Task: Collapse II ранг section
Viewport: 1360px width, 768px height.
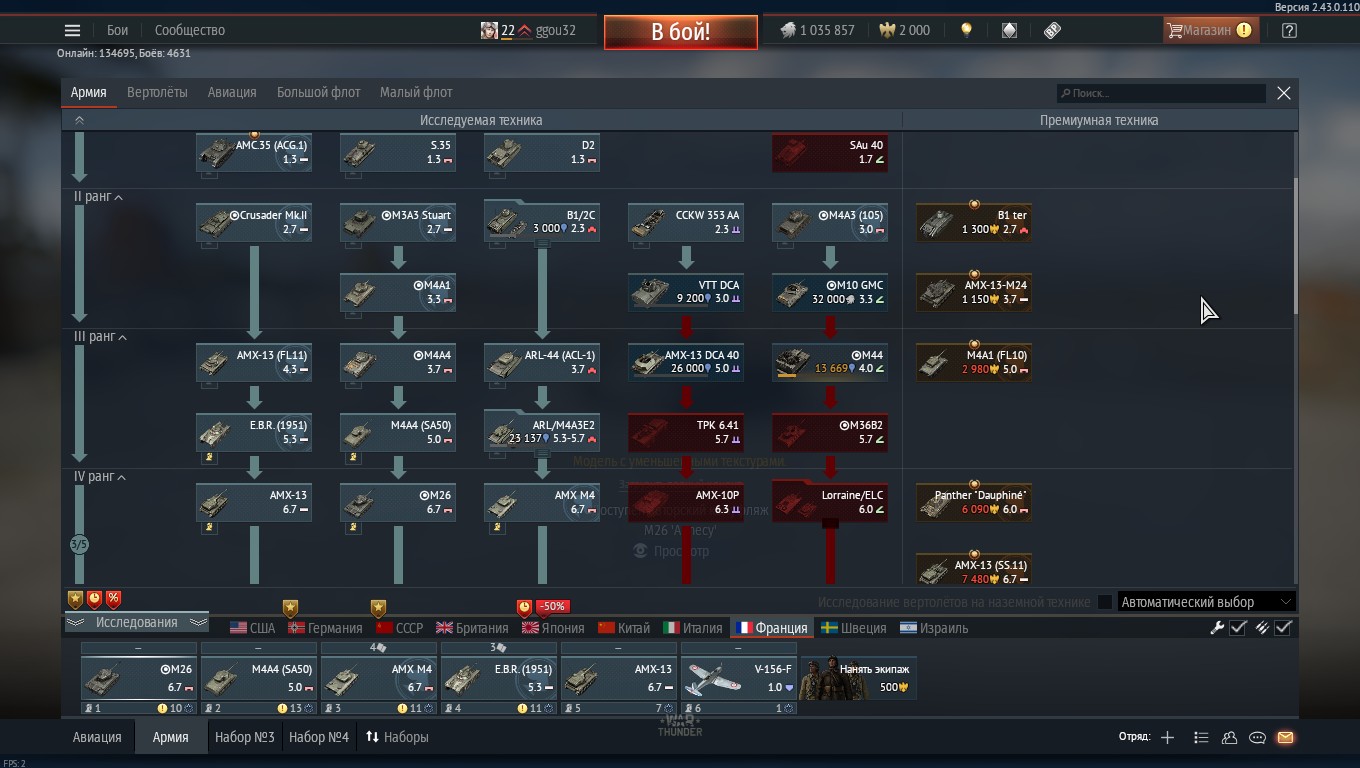Action: tap(98, 197)
